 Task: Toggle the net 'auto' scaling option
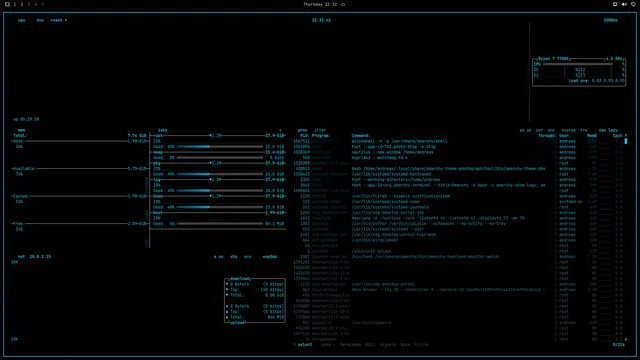pos(233,257)
